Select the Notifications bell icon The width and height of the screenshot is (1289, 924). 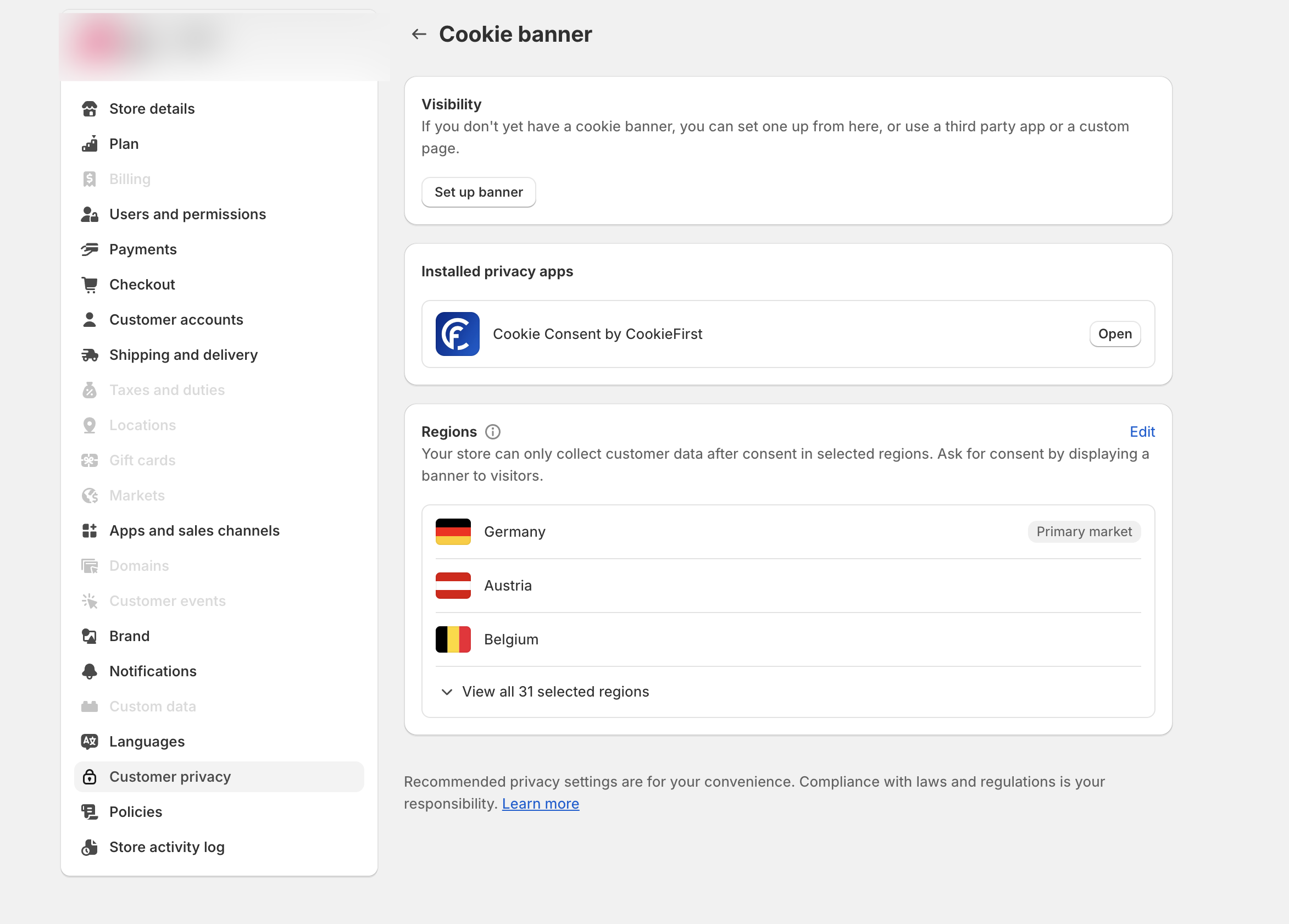tap(90, 671)
